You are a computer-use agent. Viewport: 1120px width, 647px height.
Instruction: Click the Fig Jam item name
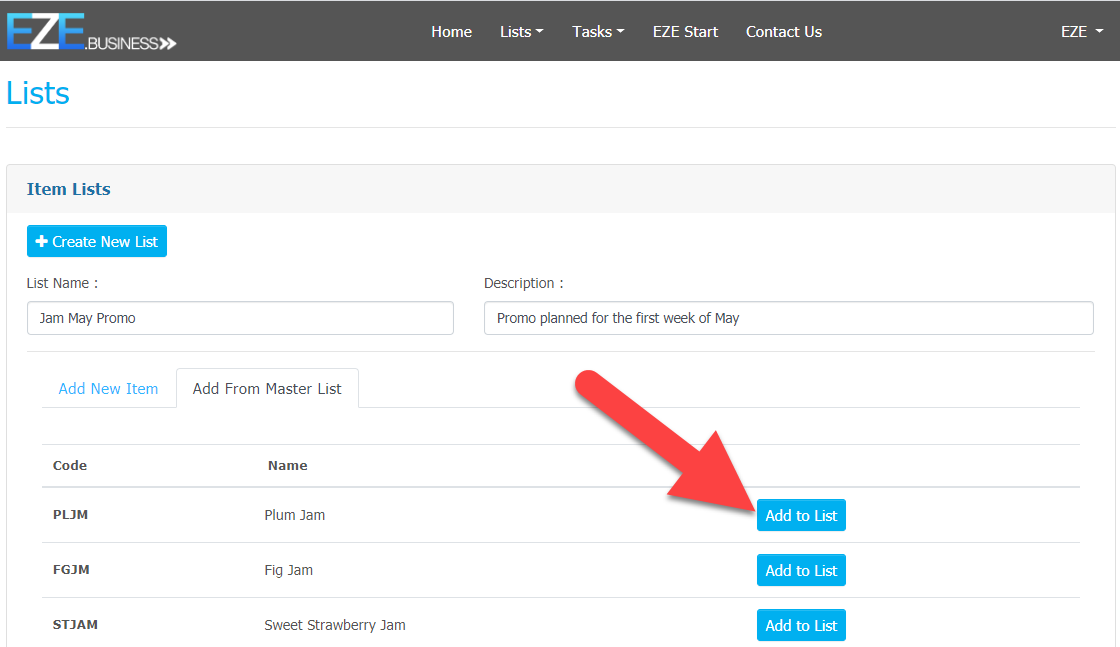click(288, 571)
